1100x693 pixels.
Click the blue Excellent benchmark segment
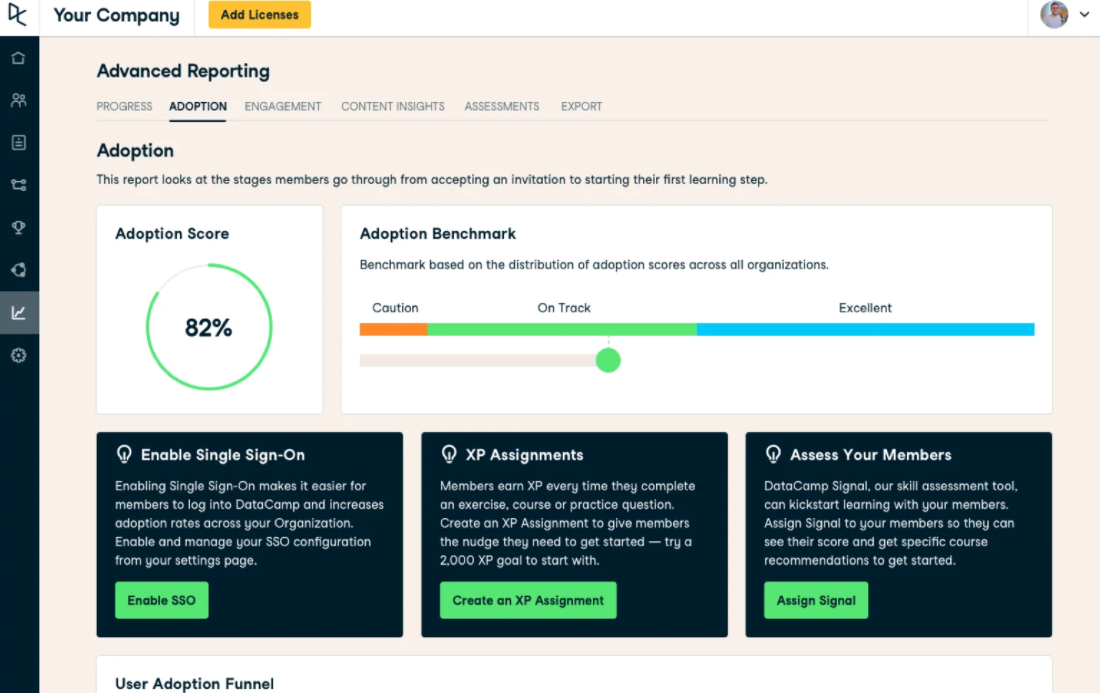[x=866, y=330]
